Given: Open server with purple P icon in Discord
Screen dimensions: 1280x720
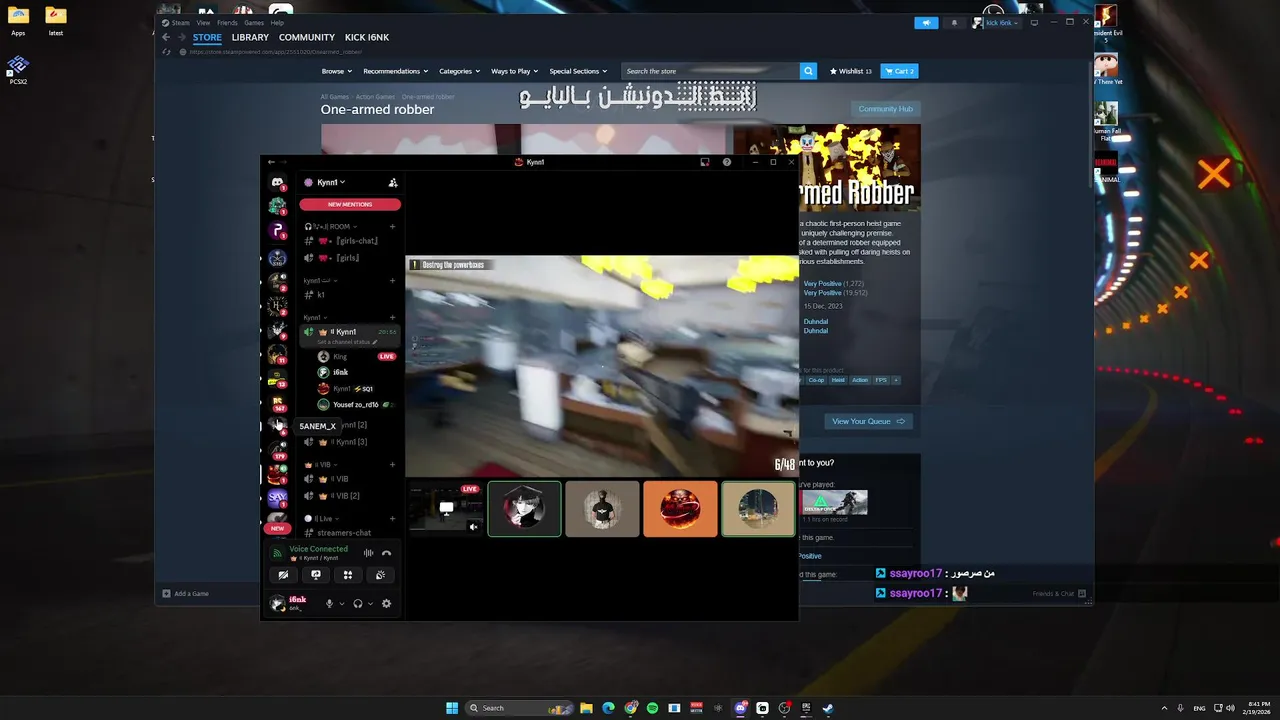Looking at the screenshot, I should (277, 231).
